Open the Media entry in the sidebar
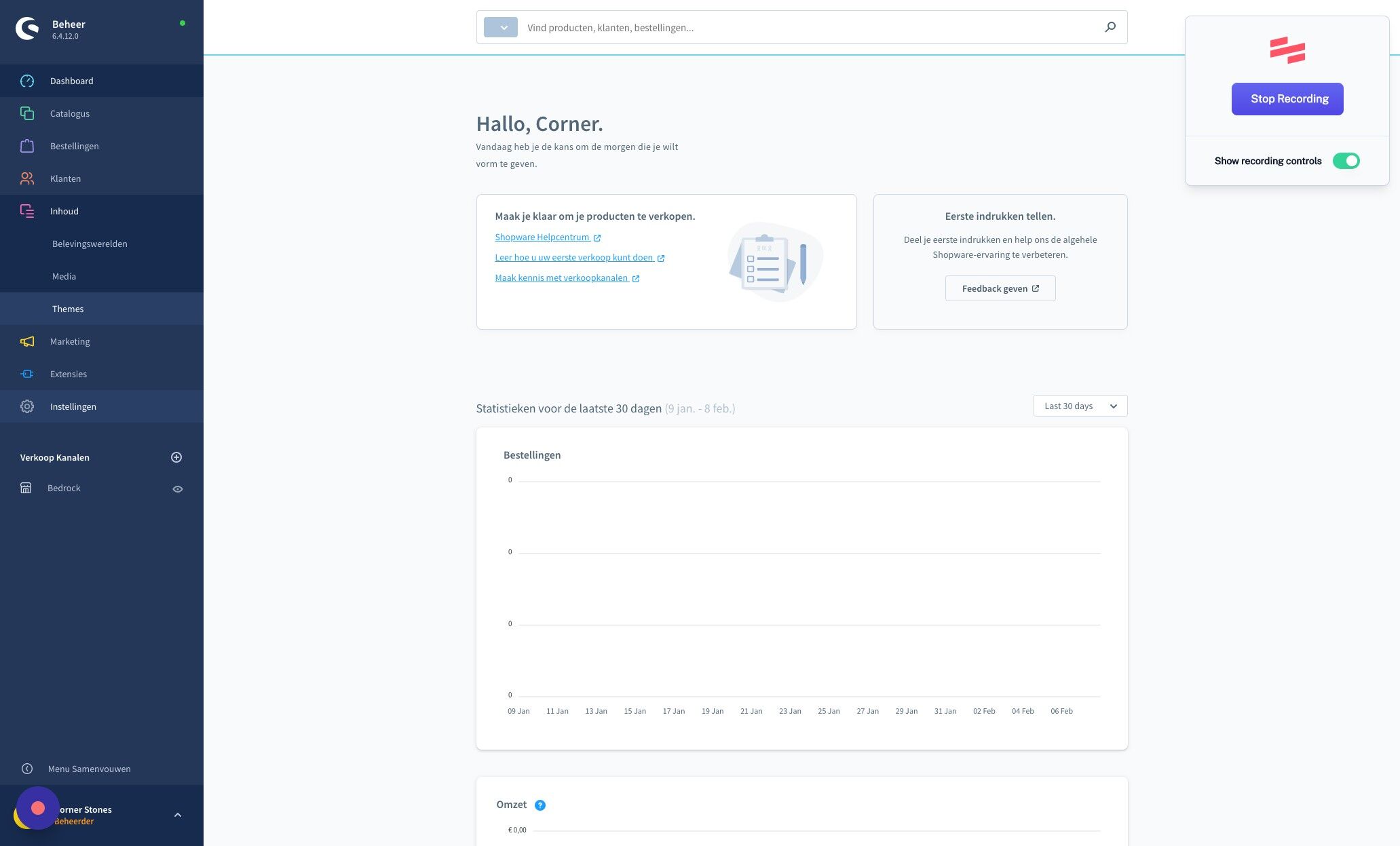1400x846 pixels. (64, 276)
